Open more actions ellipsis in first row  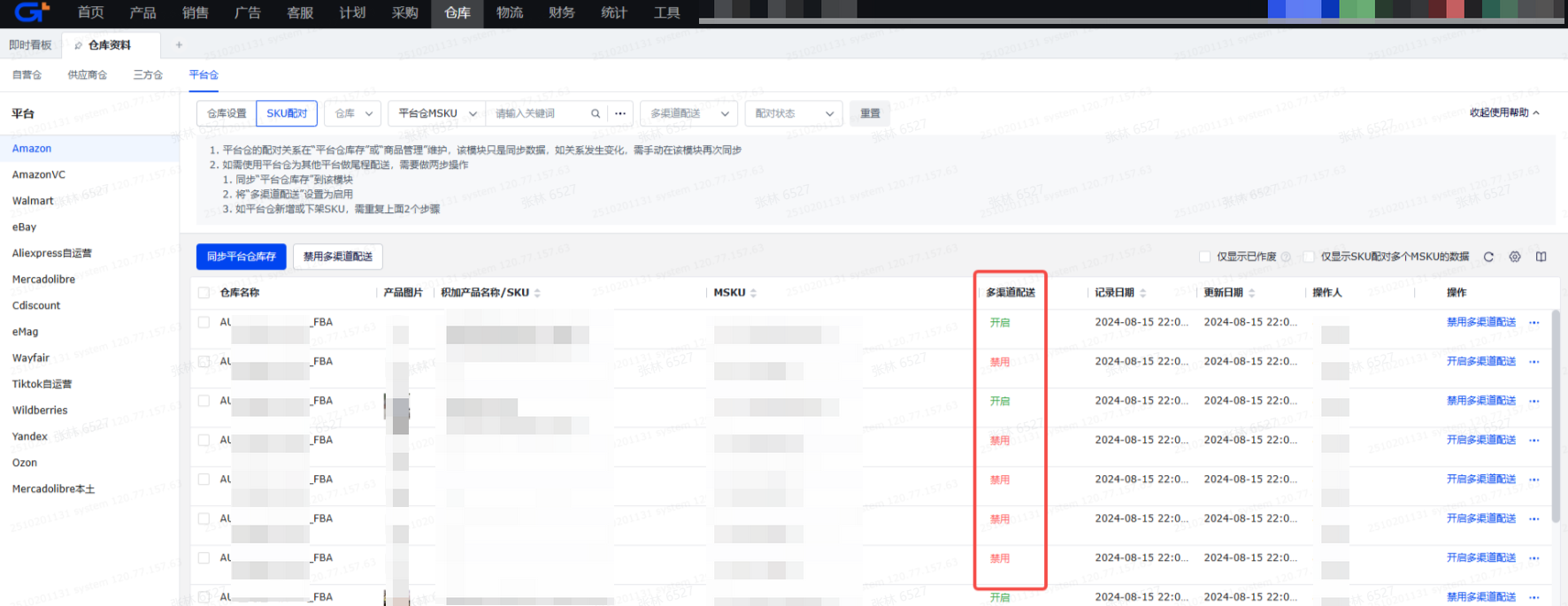[x=1534, y=323]
